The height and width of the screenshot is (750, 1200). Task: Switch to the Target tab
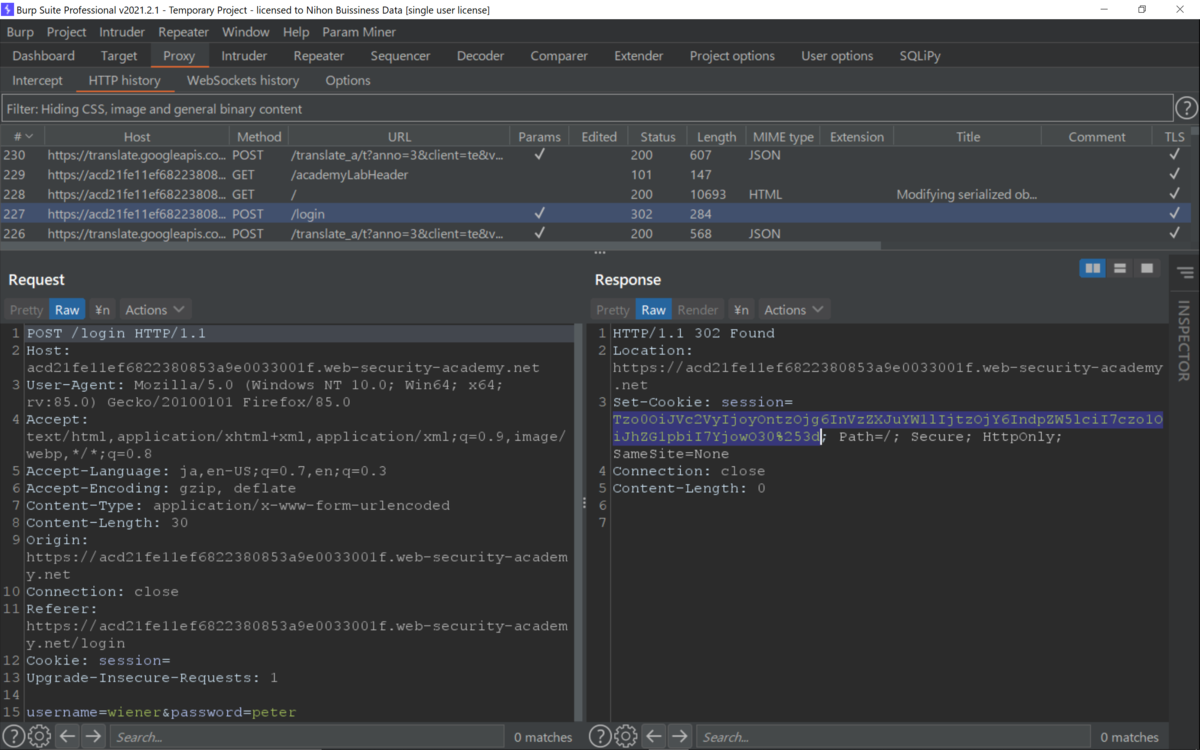[x=119, y=56]
